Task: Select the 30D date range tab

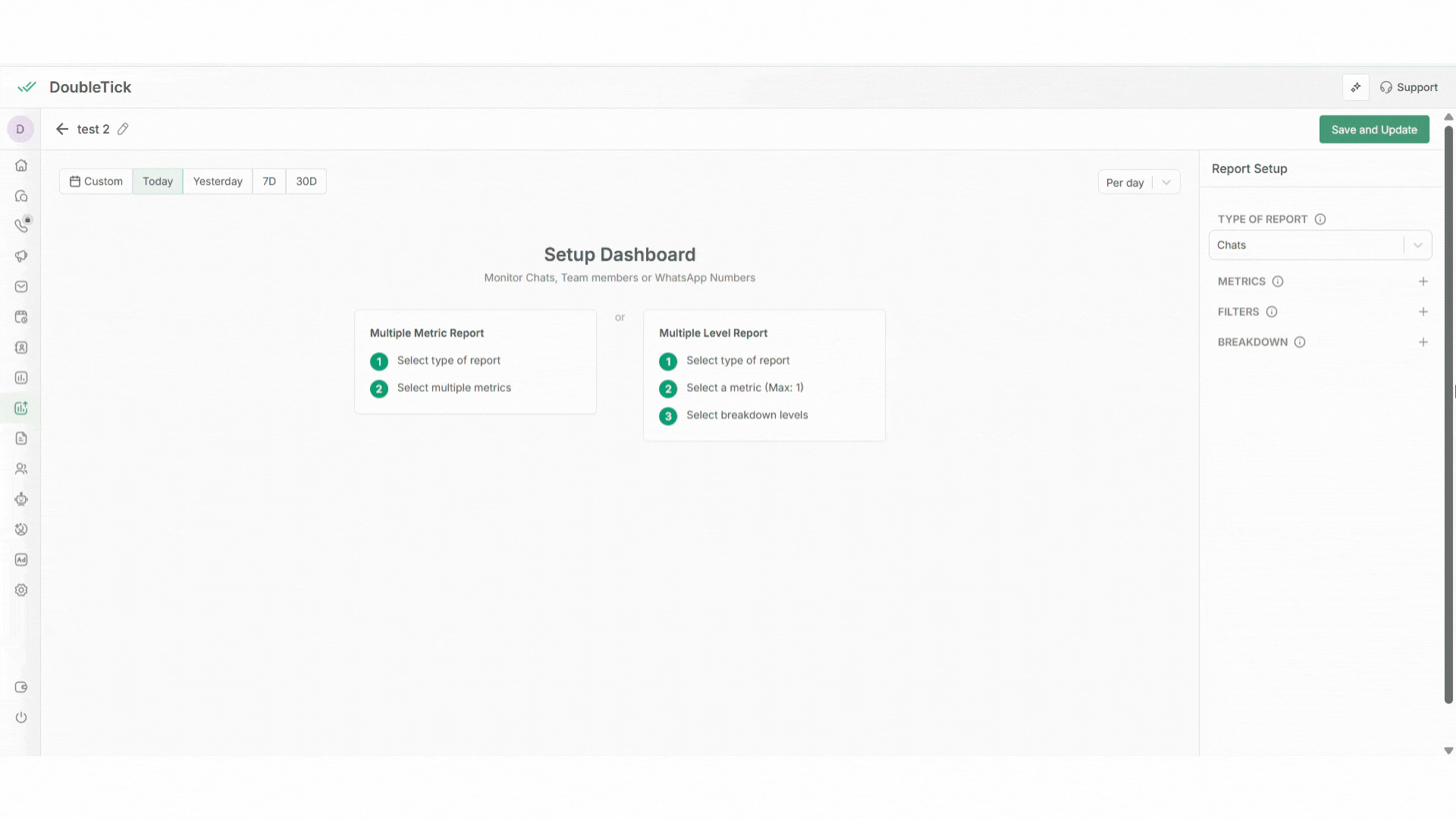Action: click(306, 181)
